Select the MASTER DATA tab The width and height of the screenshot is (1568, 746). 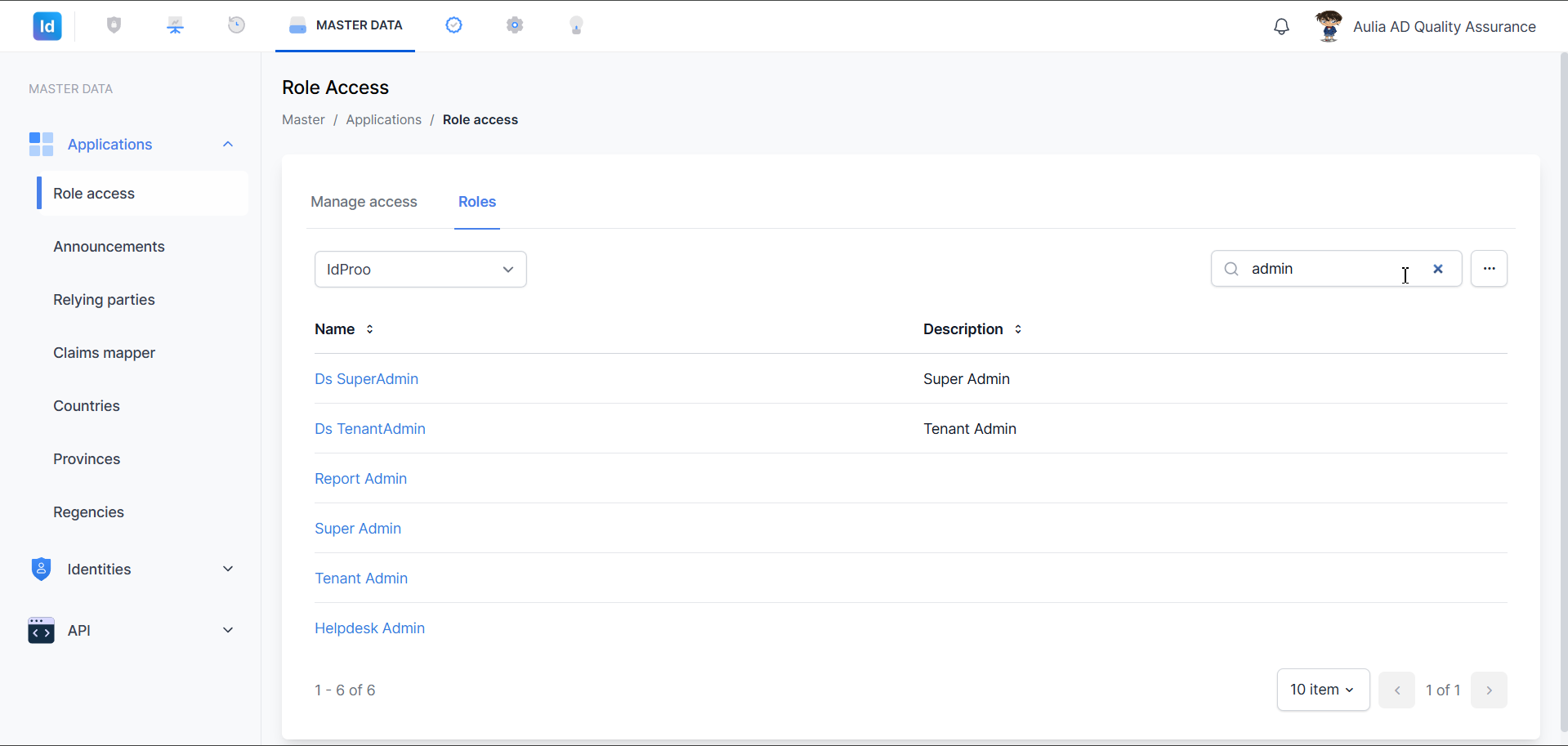click(x=345, y=25)
